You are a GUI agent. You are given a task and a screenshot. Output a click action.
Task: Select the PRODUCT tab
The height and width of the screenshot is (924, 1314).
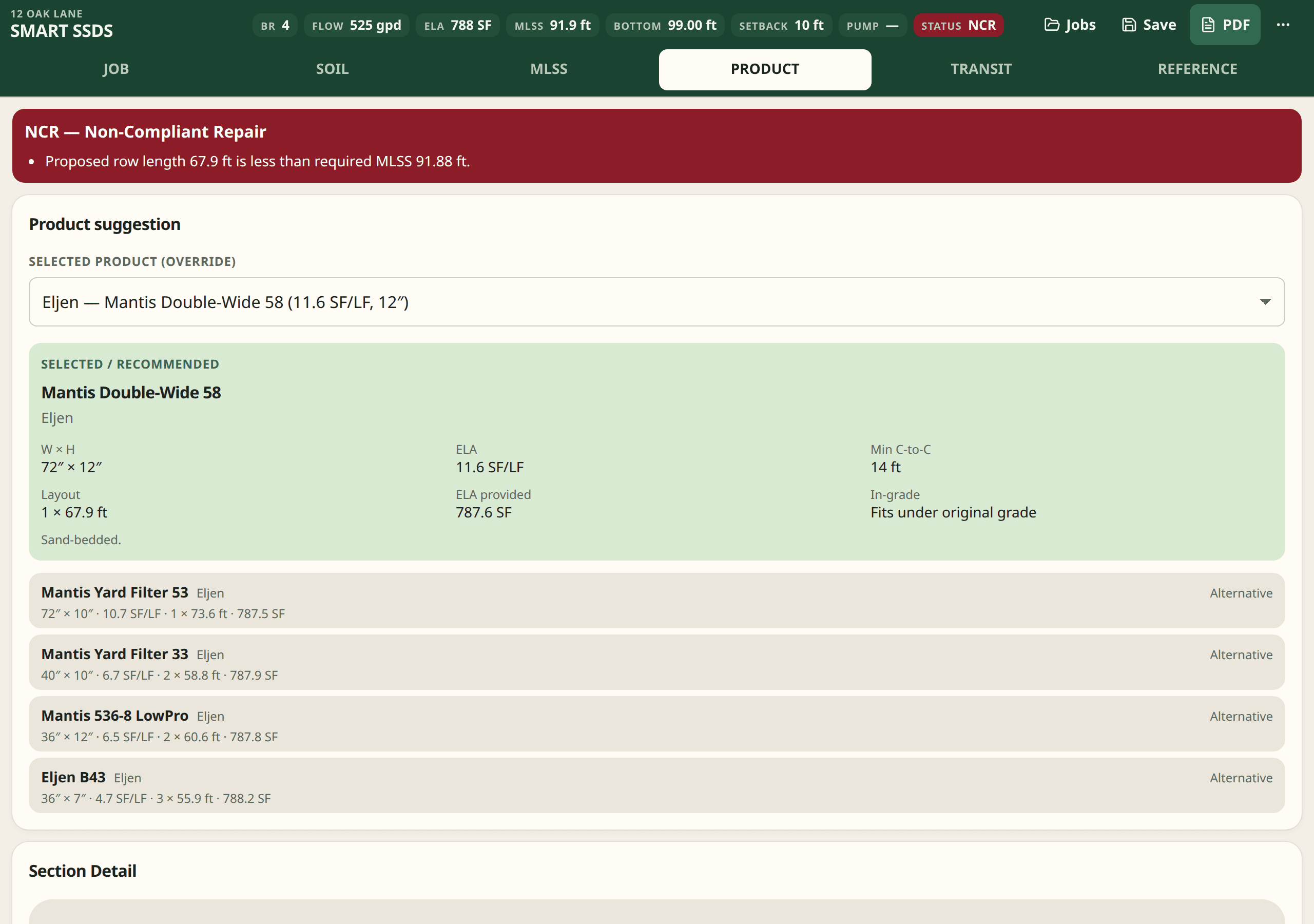(765, 69)
